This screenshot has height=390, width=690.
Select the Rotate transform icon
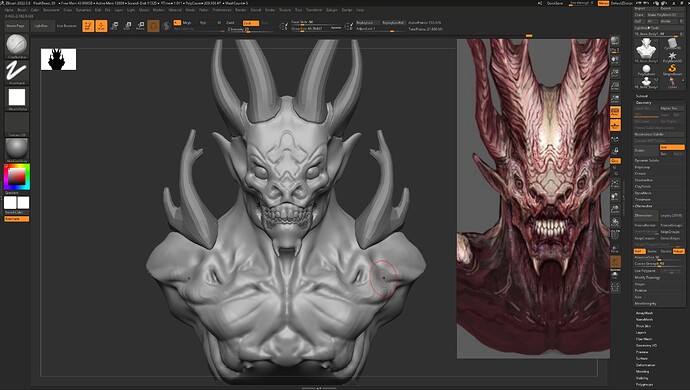[140, 26]
